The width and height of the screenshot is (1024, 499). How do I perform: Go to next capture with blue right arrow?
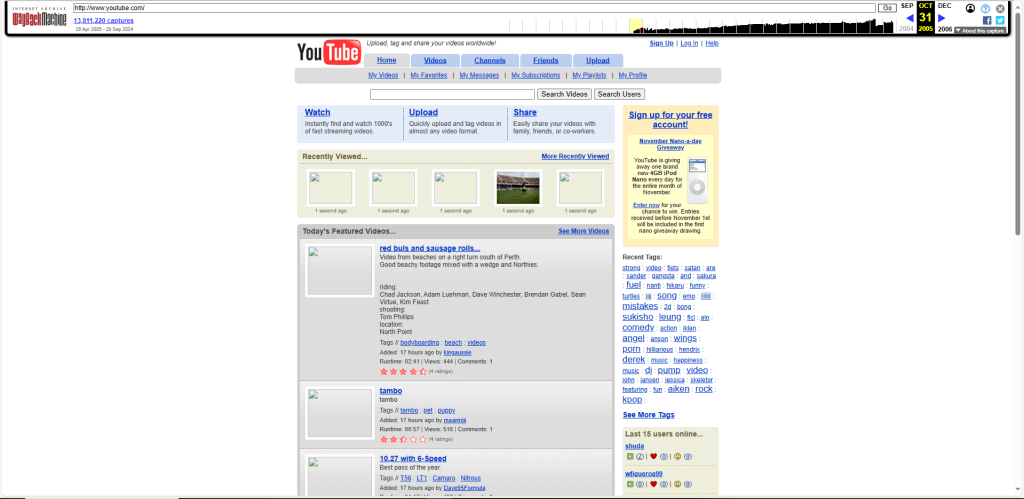point(941,18)
